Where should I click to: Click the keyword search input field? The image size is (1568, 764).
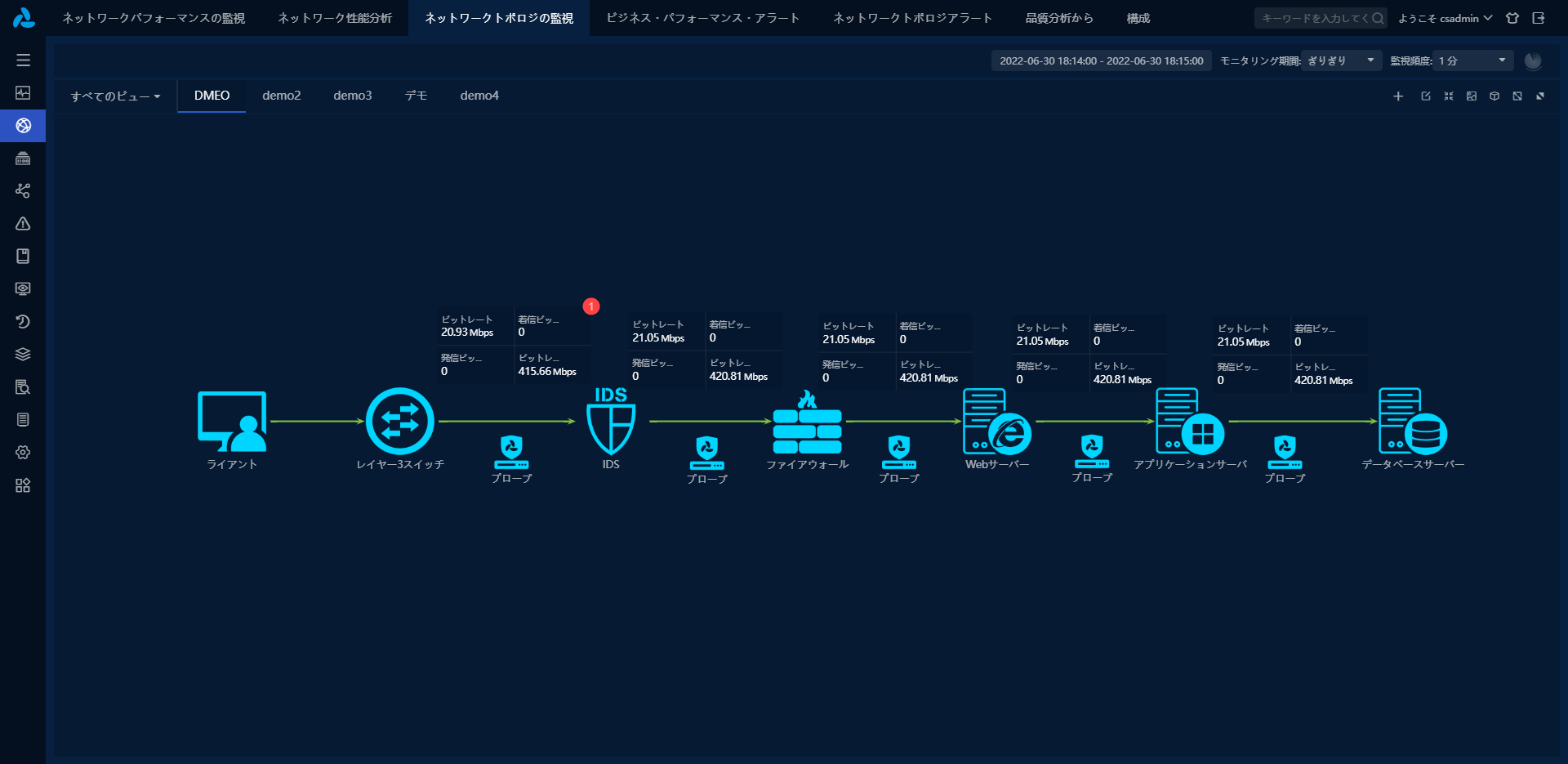coord(1314,18)
